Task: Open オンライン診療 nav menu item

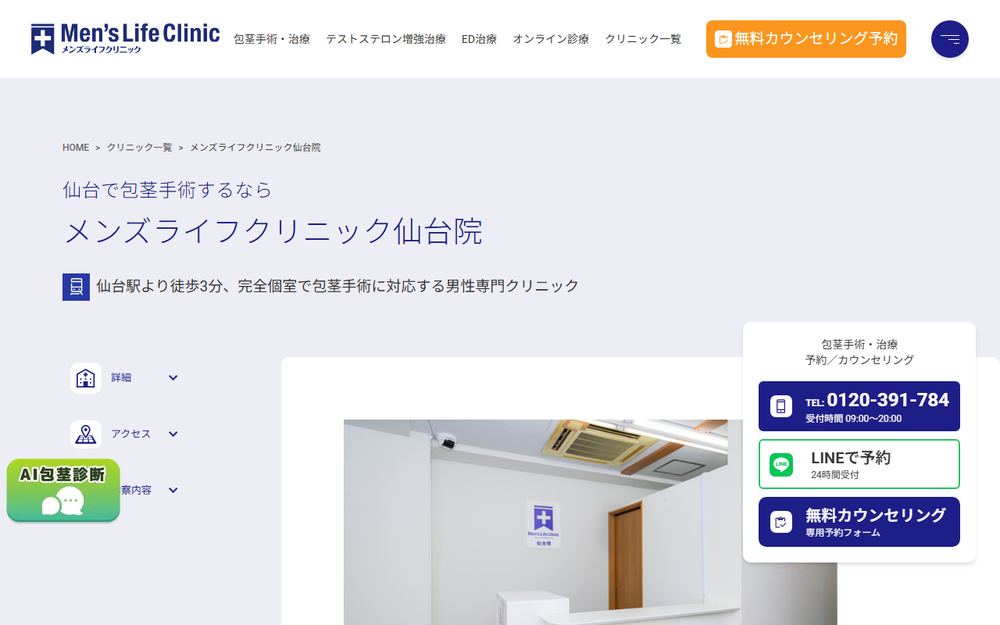Action: [x=550, y=39]
